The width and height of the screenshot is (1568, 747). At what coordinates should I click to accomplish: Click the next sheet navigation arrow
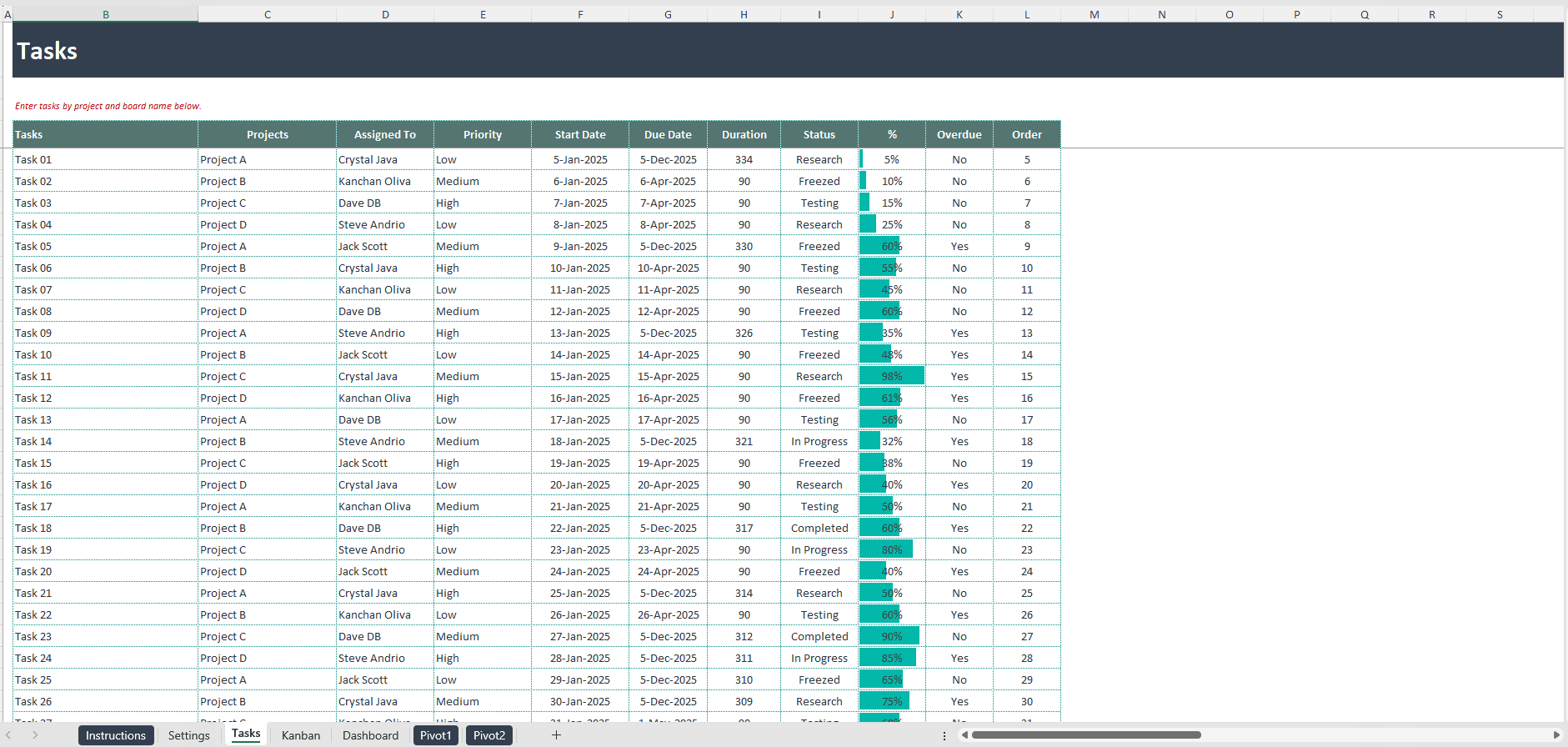pos(35,734)
